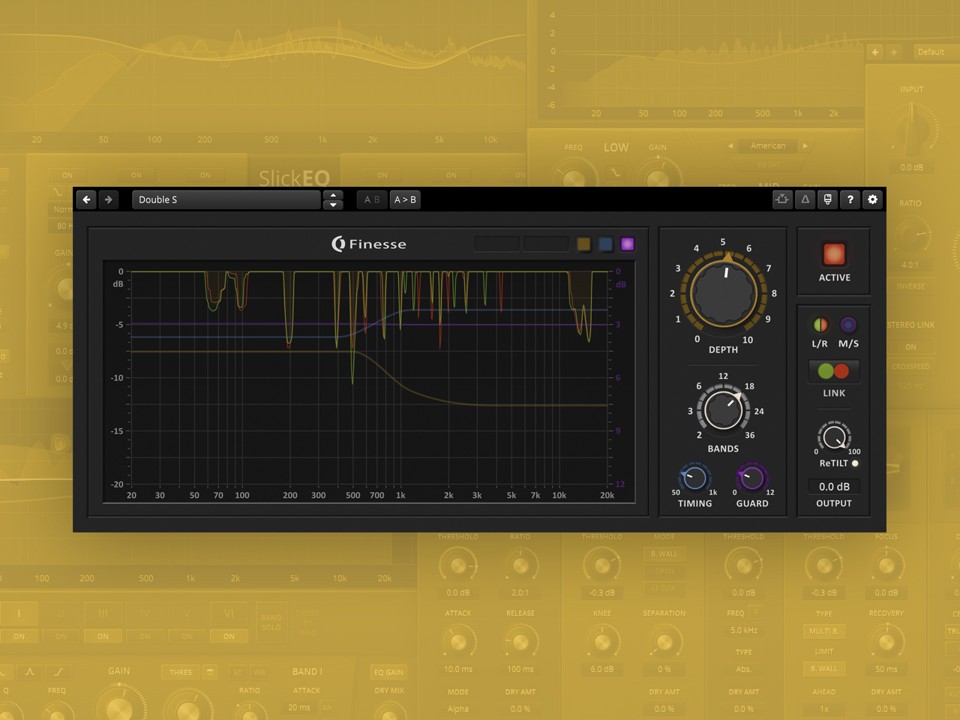Viewport: 960px width, 720px height.
Task: Click the Finesse logo above the graph
Action: [369, 244]
